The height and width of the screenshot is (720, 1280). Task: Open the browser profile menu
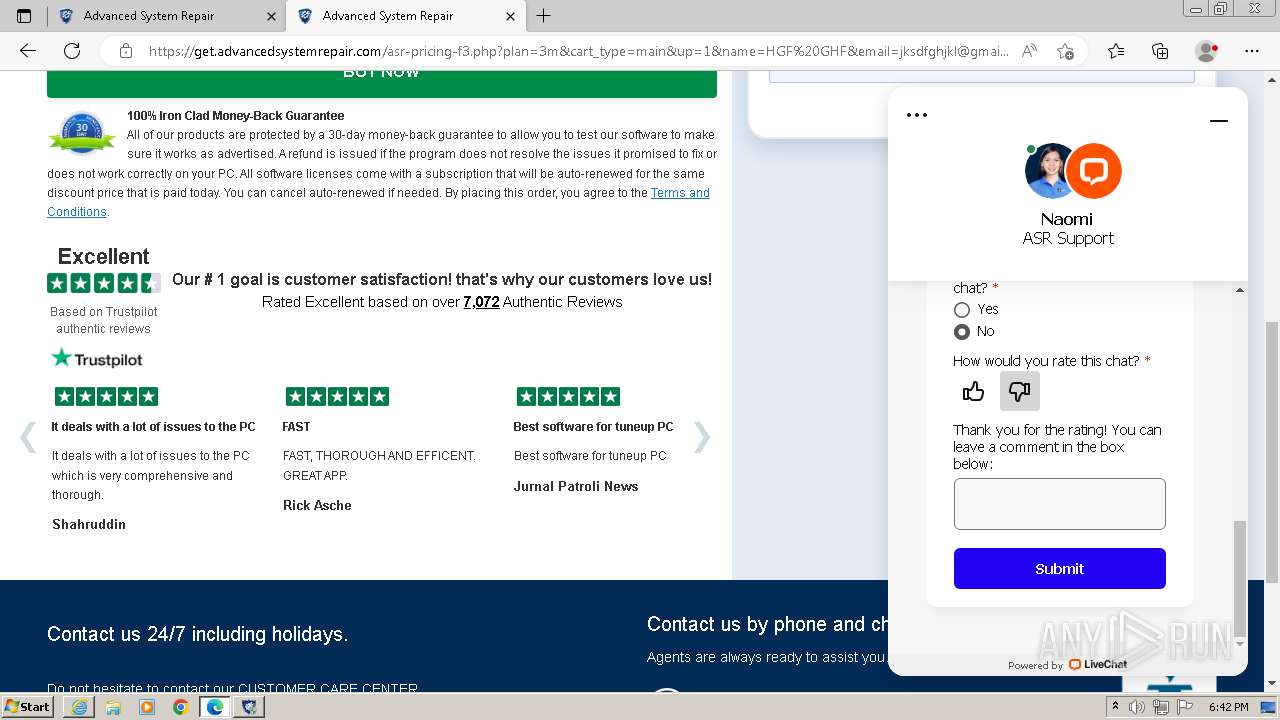coord(1207,51)
